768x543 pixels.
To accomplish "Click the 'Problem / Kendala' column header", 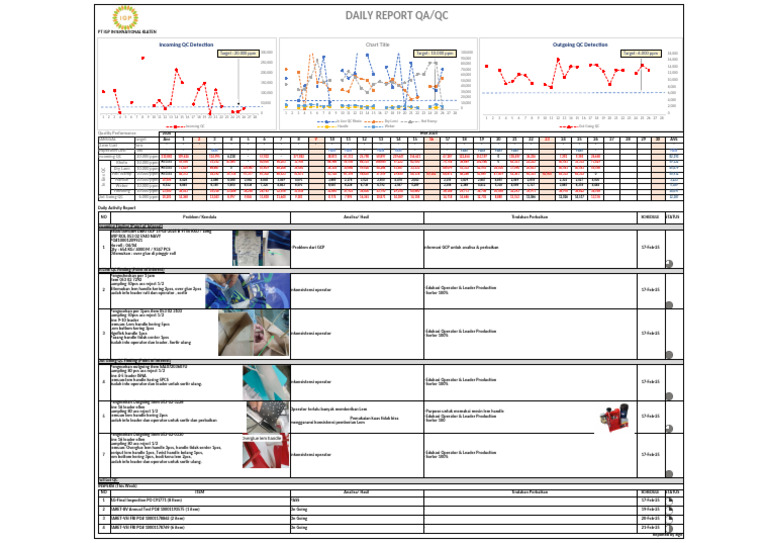I will pos(199,216).
